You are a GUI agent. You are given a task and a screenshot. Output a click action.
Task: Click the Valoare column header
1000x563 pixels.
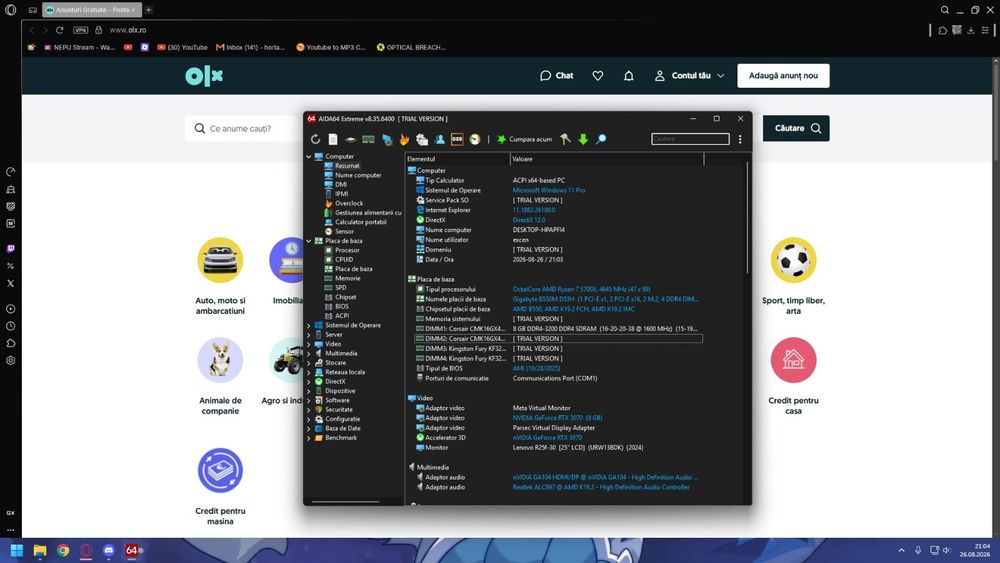point(607,159)
